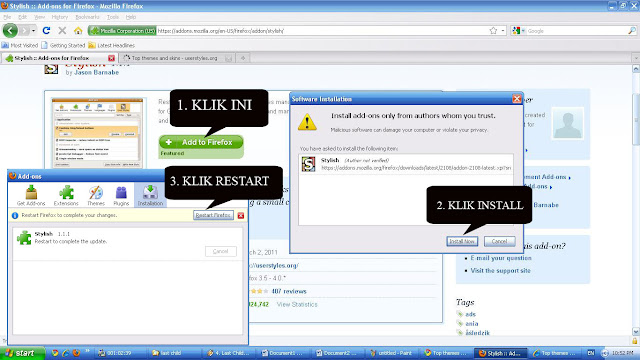Image resolution: width=640 pixels, height=360 pixels.
Task: Open the home page icon
Action: coord(78,31)
